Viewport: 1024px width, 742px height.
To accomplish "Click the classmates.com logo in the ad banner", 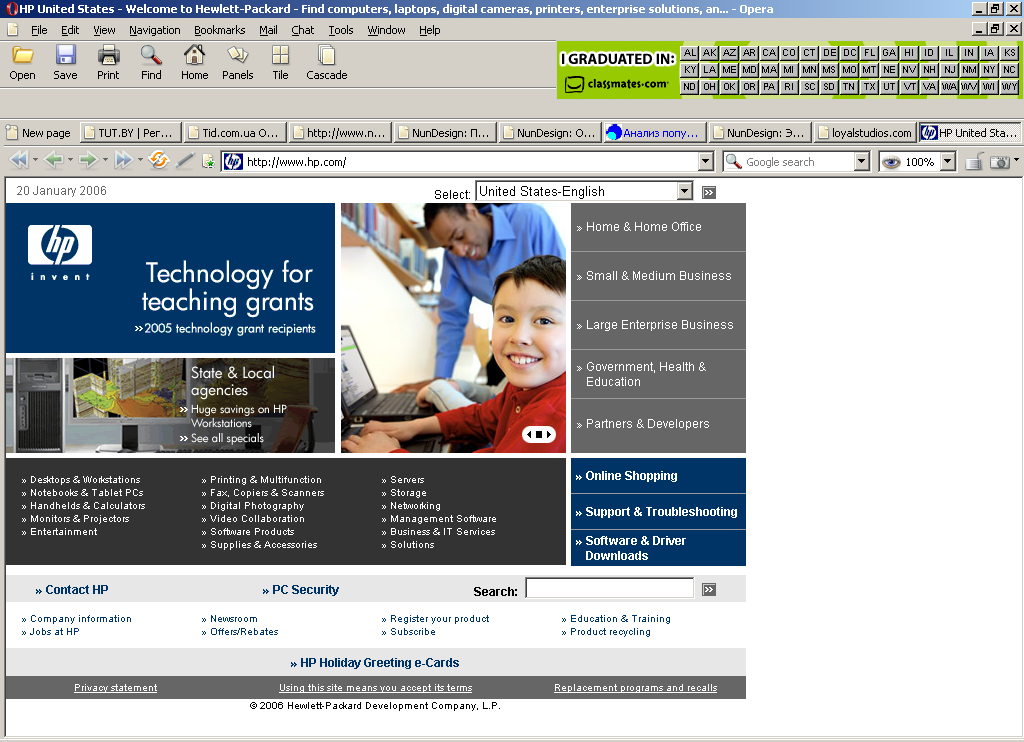I will click(617, 84).
